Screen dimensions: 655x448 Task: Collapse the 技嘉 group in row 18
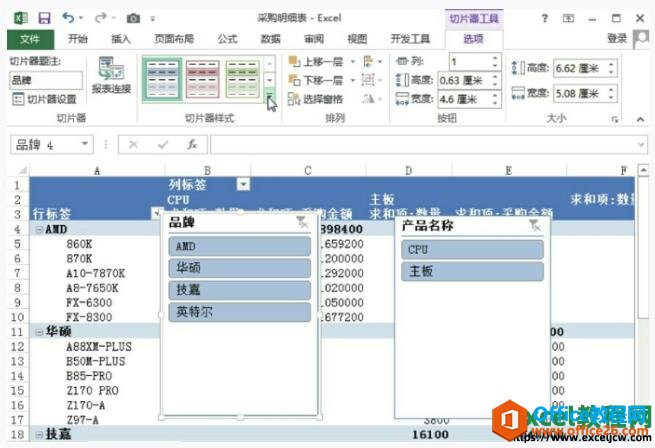pyautogui.click(x=39, y=435)
